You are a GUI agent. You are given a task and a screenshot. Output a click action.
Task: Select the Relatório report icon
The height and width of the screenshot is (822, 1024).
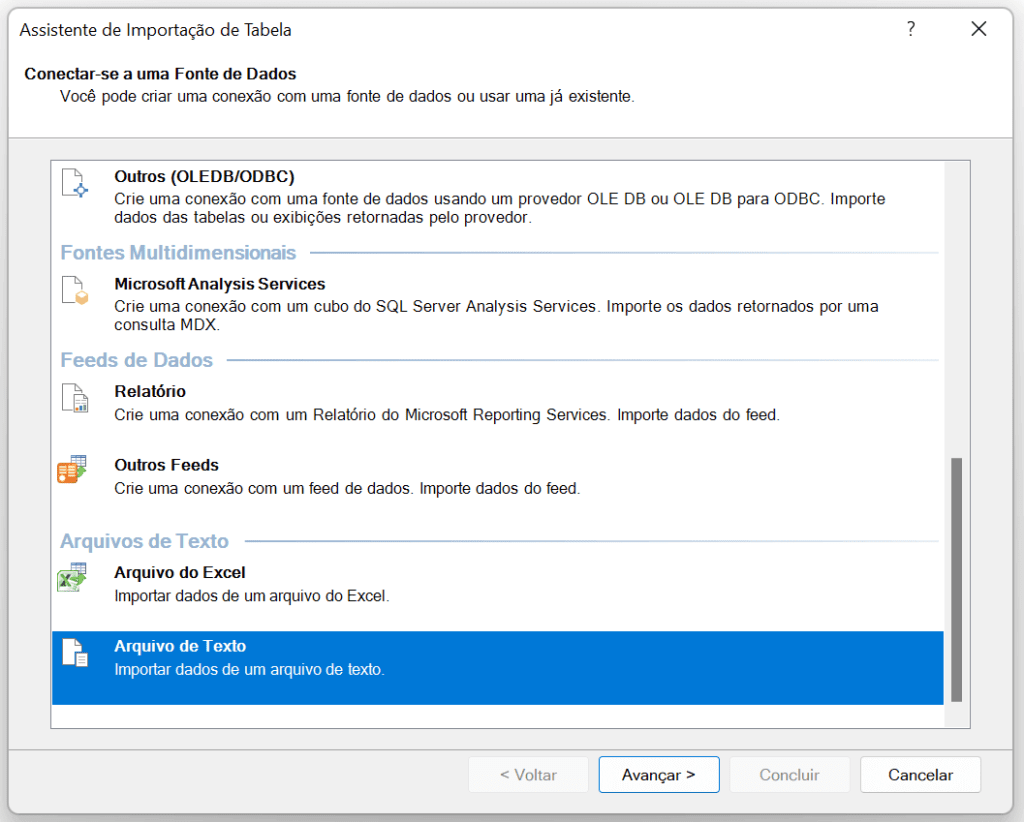[x=74, y=398]
